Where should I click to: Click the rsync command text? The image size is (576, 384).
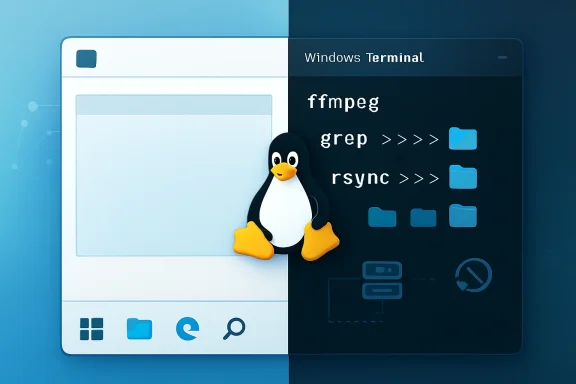click(360, 178)
